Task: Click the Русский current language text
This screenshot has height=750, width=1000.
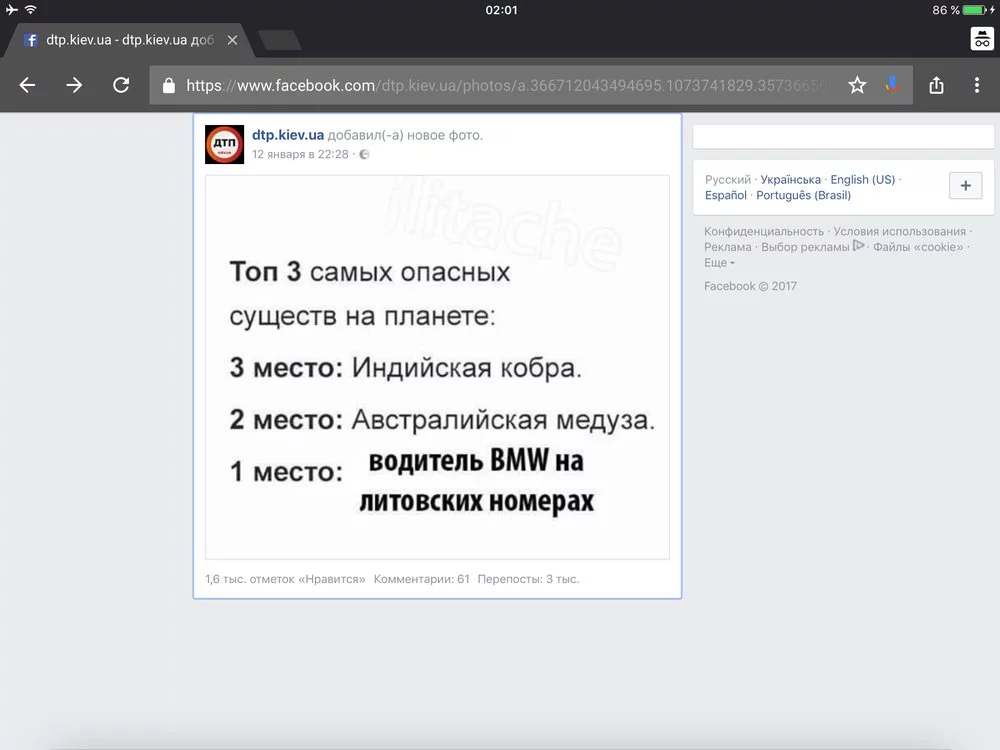Action: pos(728,180)
